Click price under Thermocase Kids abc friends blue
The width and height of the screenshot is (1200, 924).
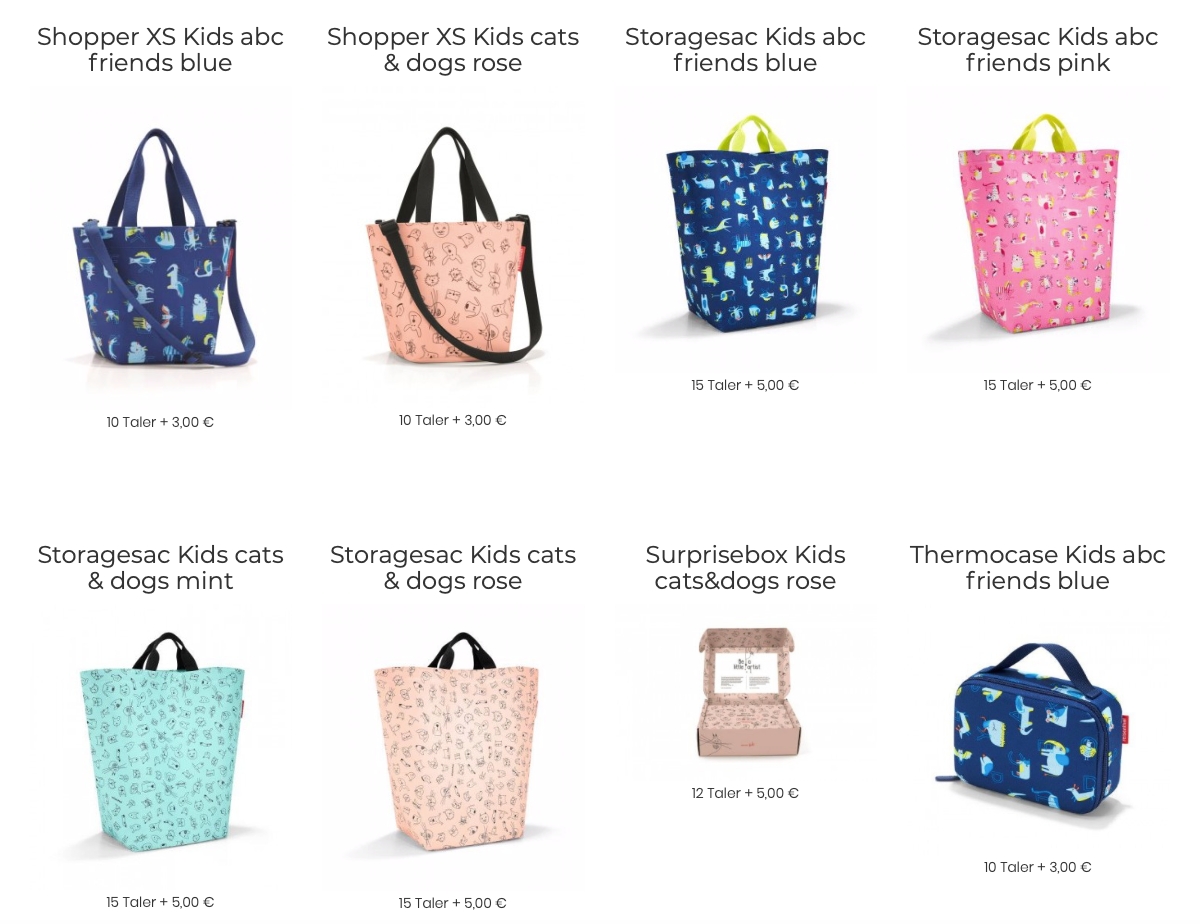[x=1037, y=867]
